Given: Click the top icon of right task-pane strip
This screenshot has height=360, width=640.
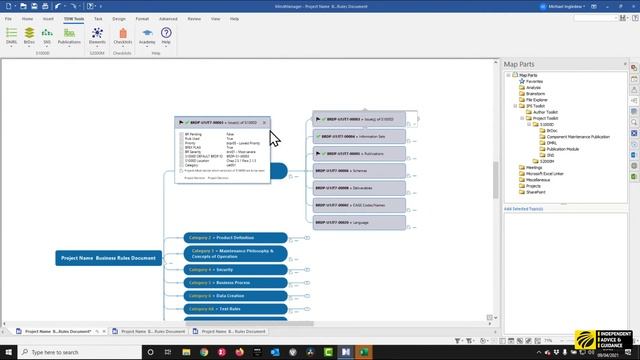Looking at the screenshot, I should pos(634,68).
